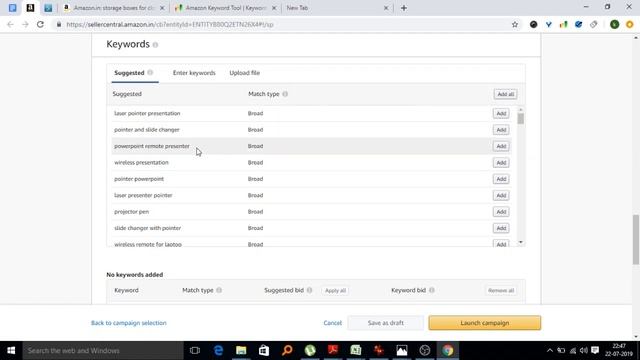View site security lock icon
The height and width of the screenshot is (360, 640).
[59, 24]
